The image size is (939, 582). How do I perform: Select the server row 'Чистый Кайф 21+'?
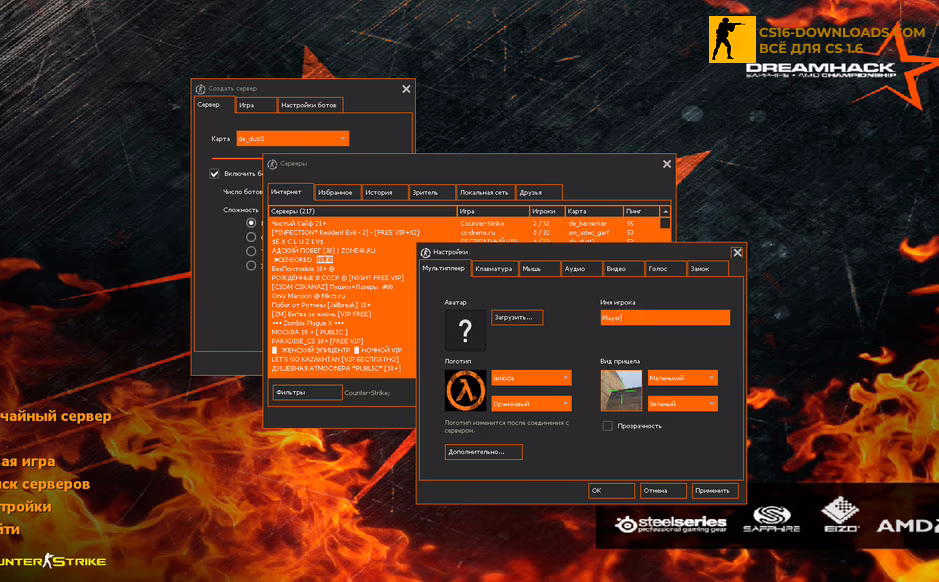click(x=464, y=224)
